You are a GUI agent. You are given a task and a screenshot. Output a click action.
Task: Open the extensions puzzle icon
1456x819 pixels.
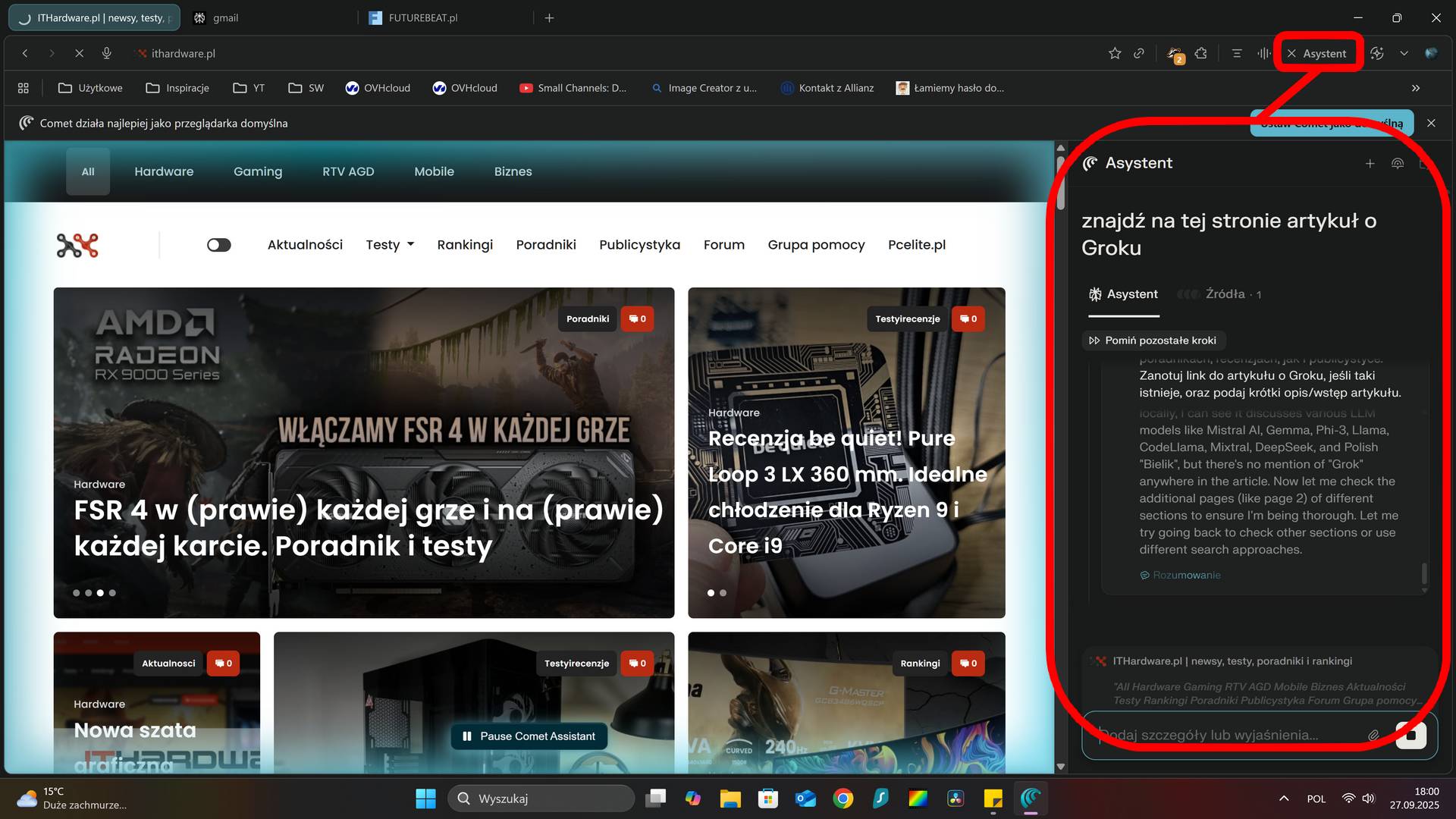(1200, 53)
